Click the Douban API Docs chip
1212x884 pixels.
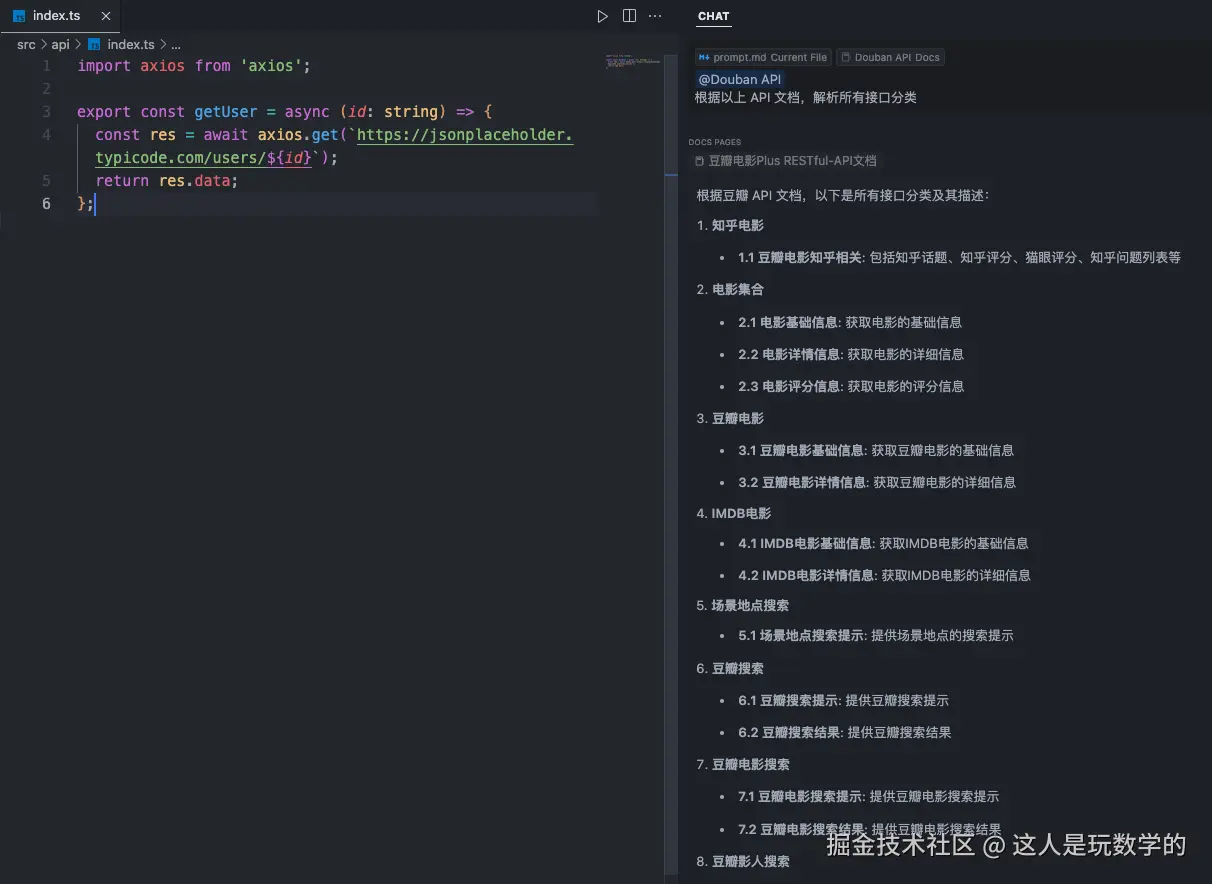pyautogui.click(x=890, y=57)
